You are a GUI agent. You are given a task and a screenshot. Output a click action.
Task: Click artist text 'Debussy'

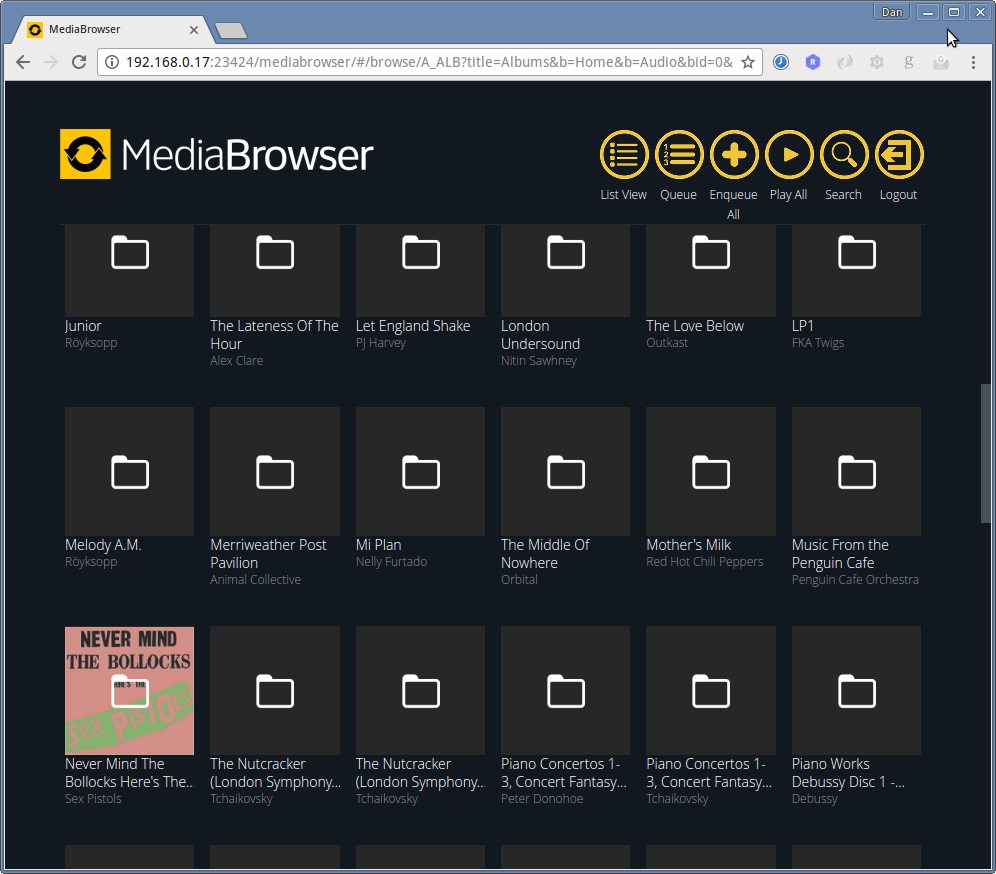814,799
